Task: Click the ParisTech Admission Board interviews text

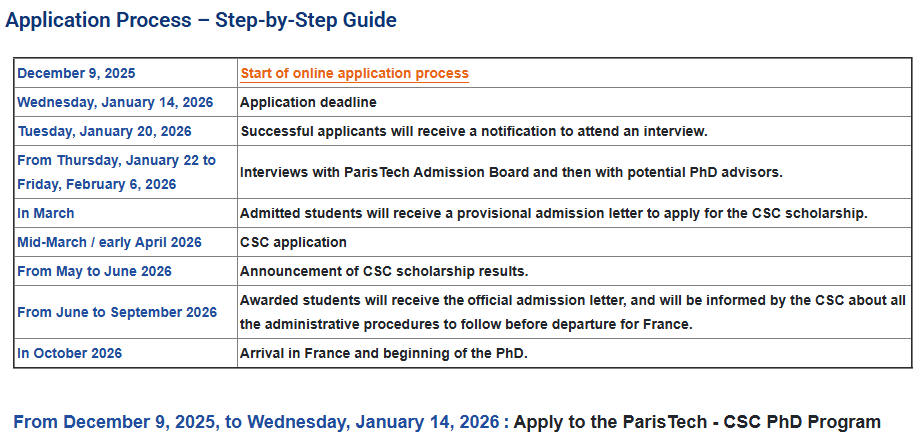Action: click(x=511, y=172)
